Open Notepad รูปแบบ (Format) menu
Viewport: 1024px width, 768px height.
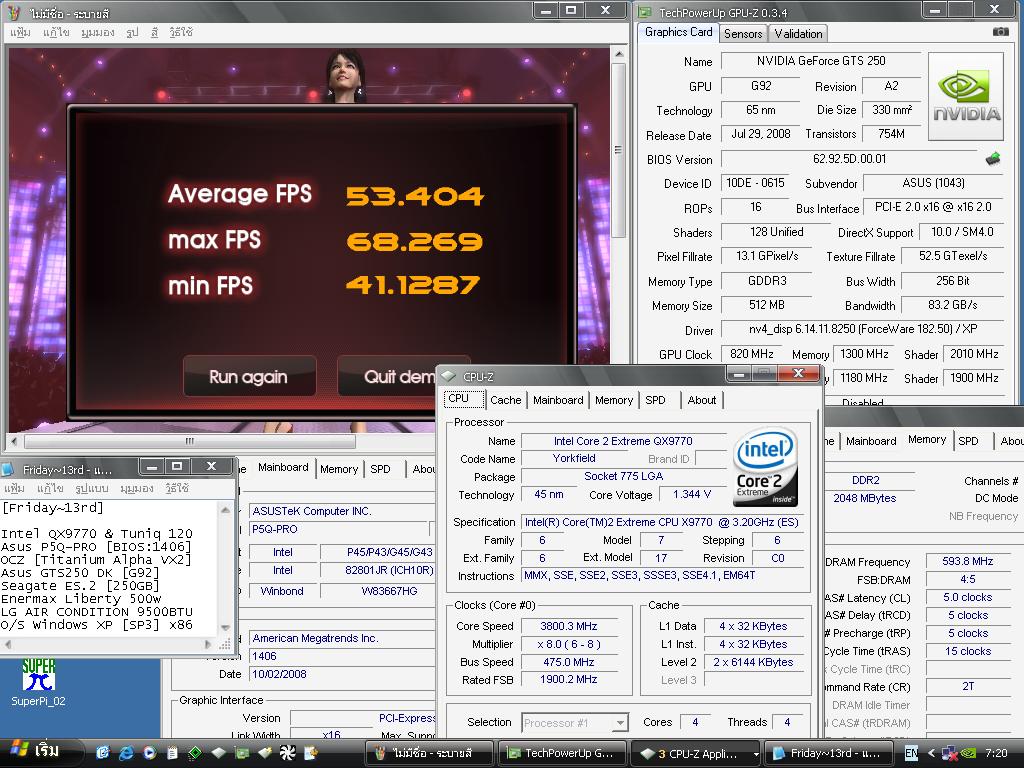91,488
